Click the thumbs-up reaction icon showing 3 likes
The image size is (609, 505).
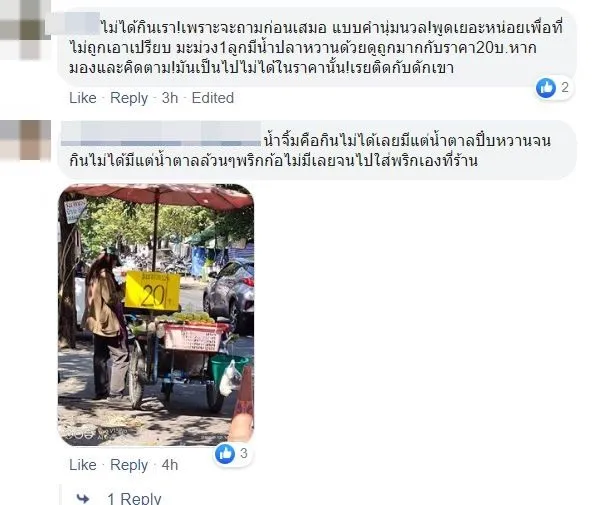(225, 453)
